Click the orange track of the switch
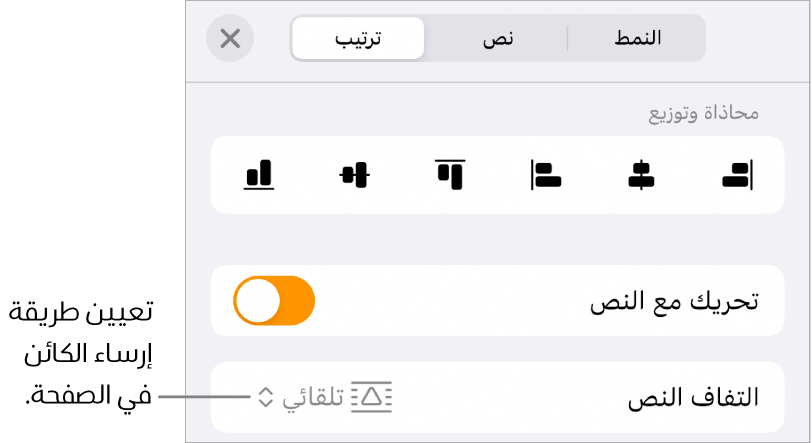 [x=296, y=301]
